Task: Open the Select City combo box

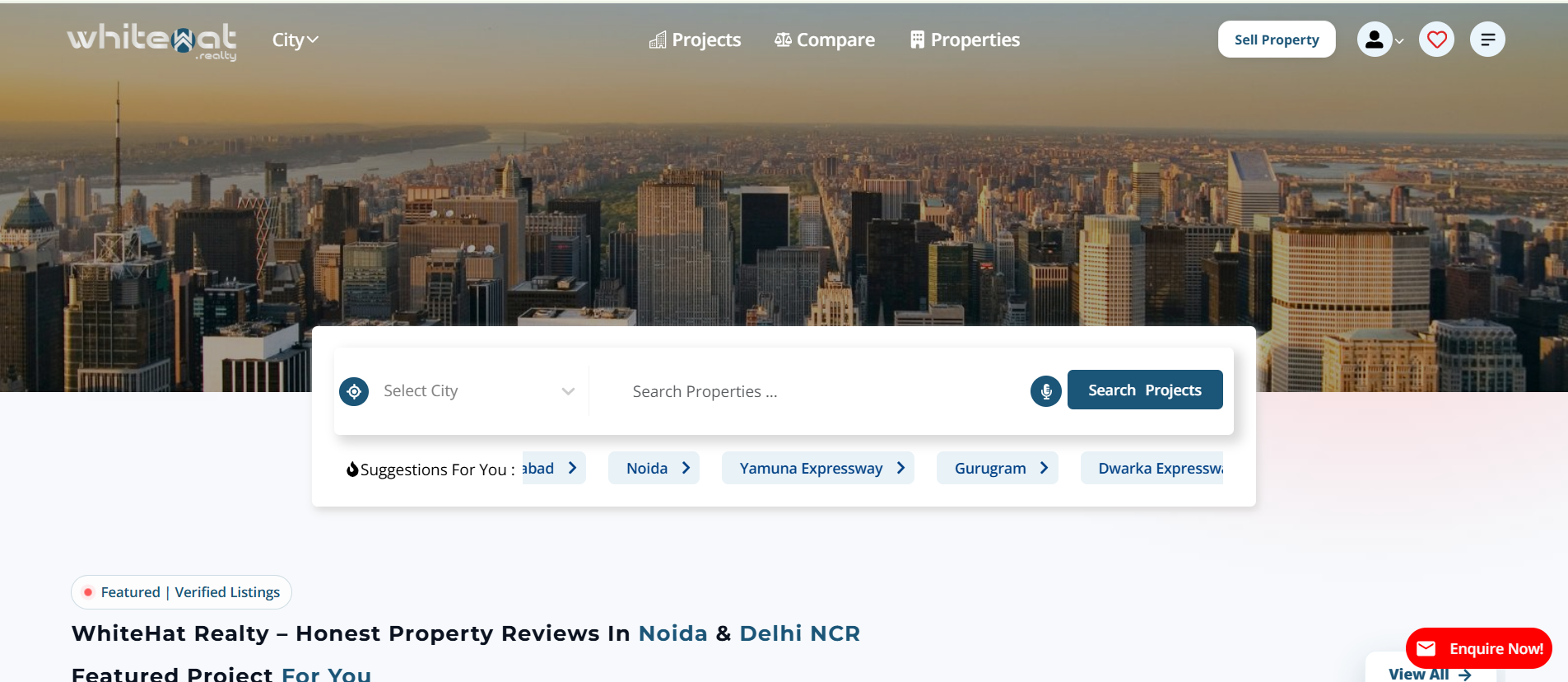Action: pos(477,391)
